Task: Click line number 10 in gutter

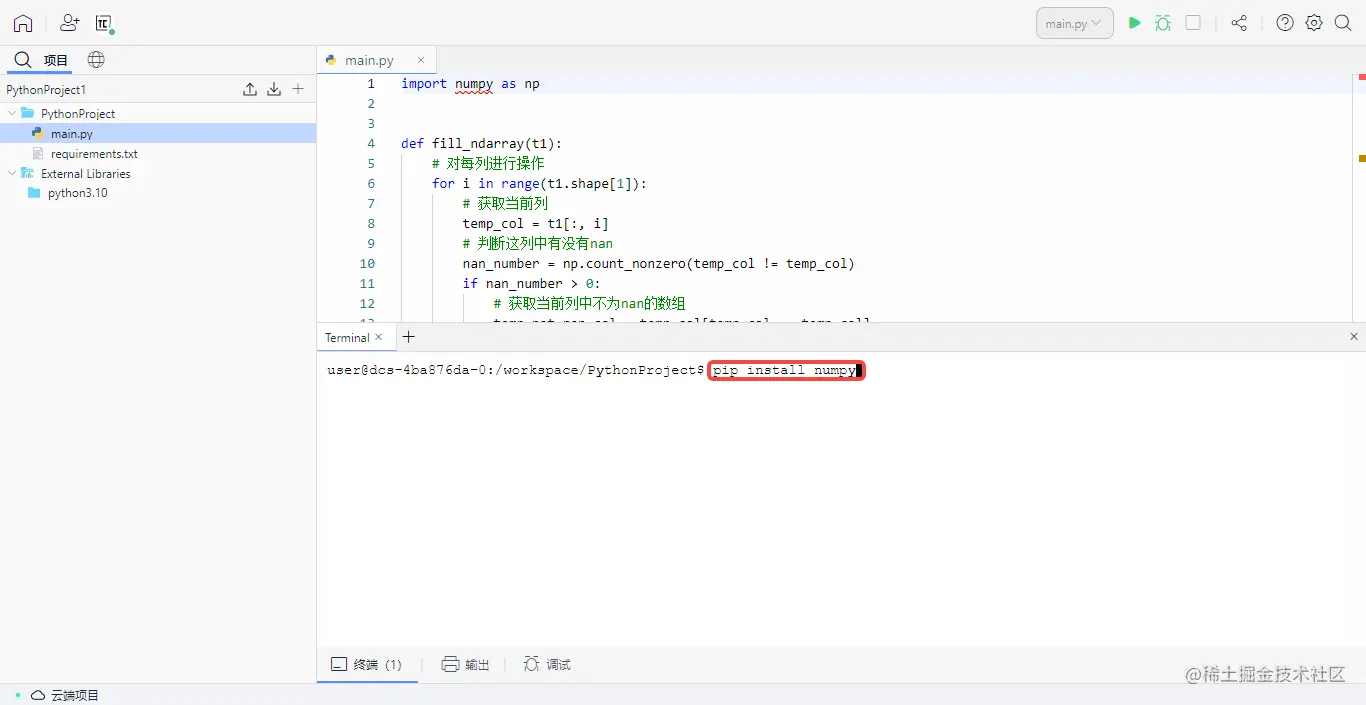Action: tap(367, 263)
